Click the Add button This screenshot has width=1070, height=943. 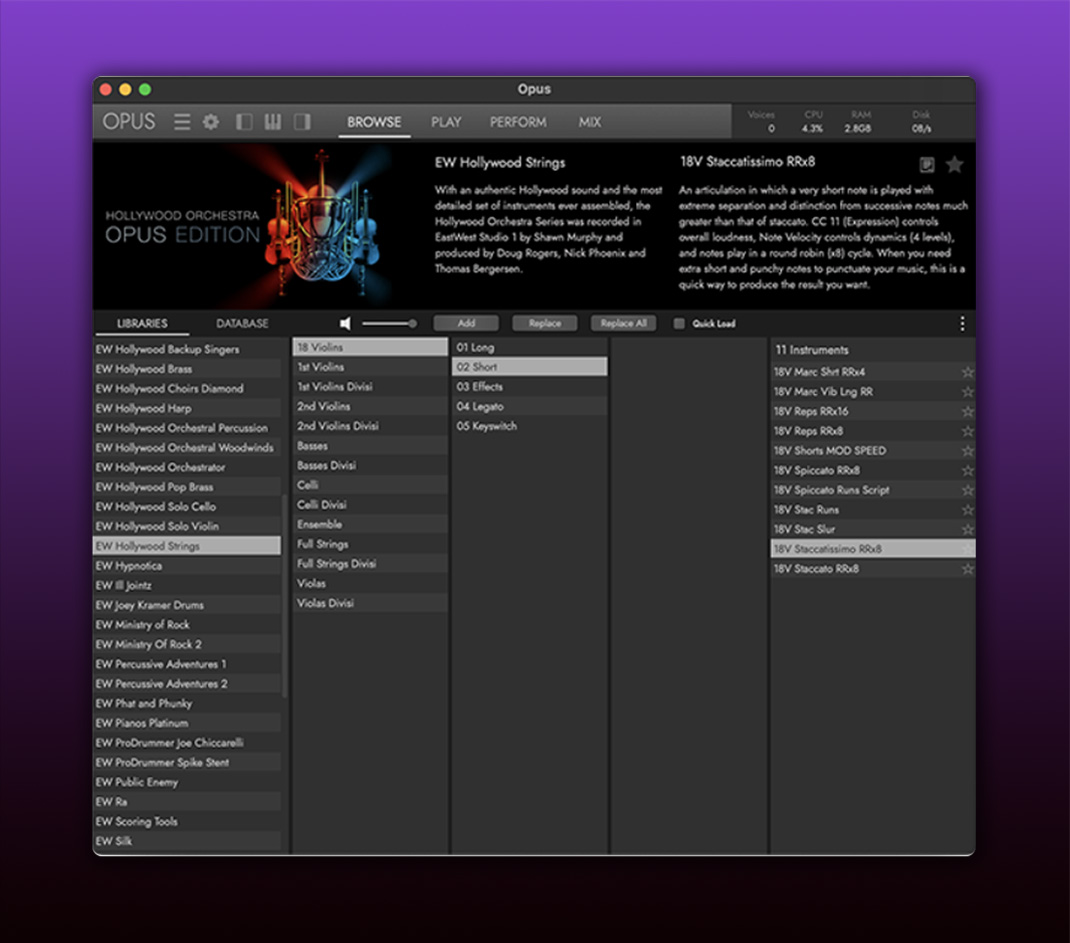pyautogui.click(x=466, y=323)
